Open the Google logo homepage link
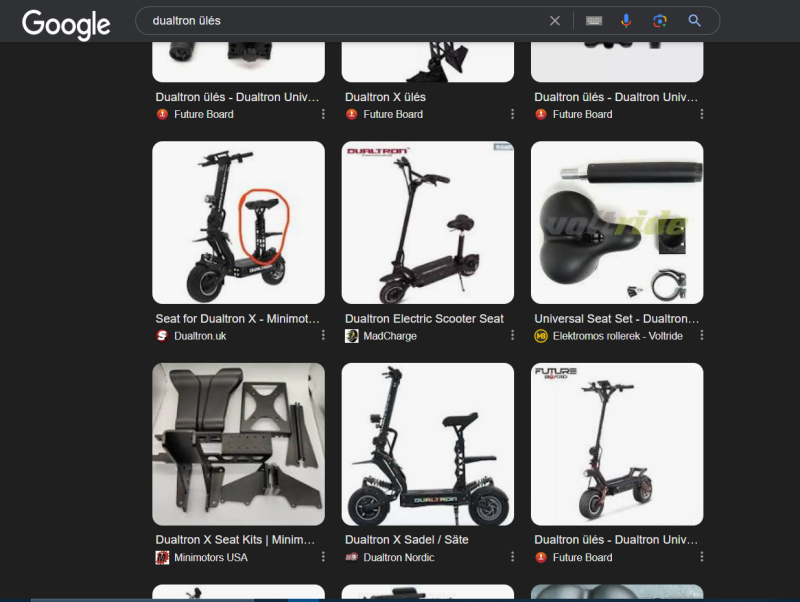The image size is (800, 602). pos(66,24)
